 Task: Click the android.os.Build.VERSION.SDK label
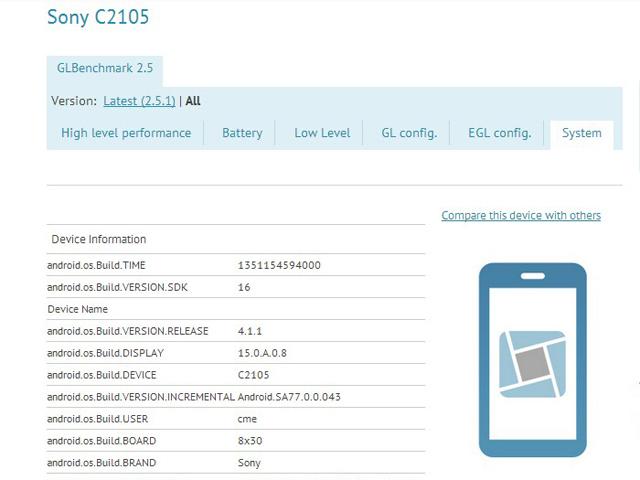(x=113, y=287)
